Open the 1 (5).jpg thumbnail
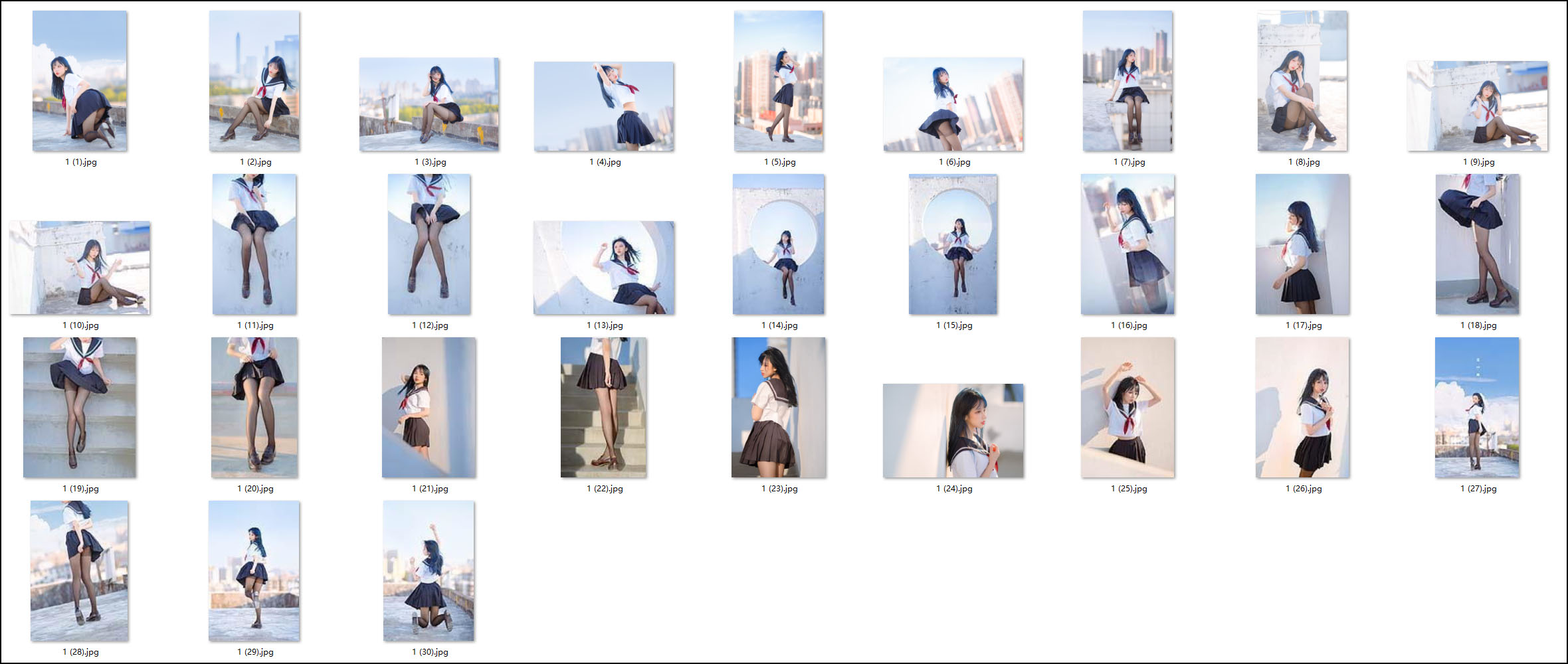Screen dimensions: 1568x664 779,81
